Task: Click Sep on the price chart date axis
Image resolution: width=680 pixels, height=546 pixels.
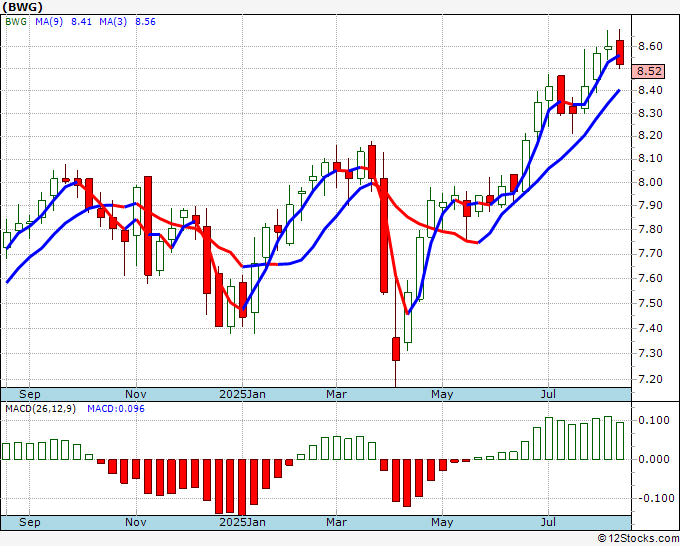Action: (x=29, y=394)
